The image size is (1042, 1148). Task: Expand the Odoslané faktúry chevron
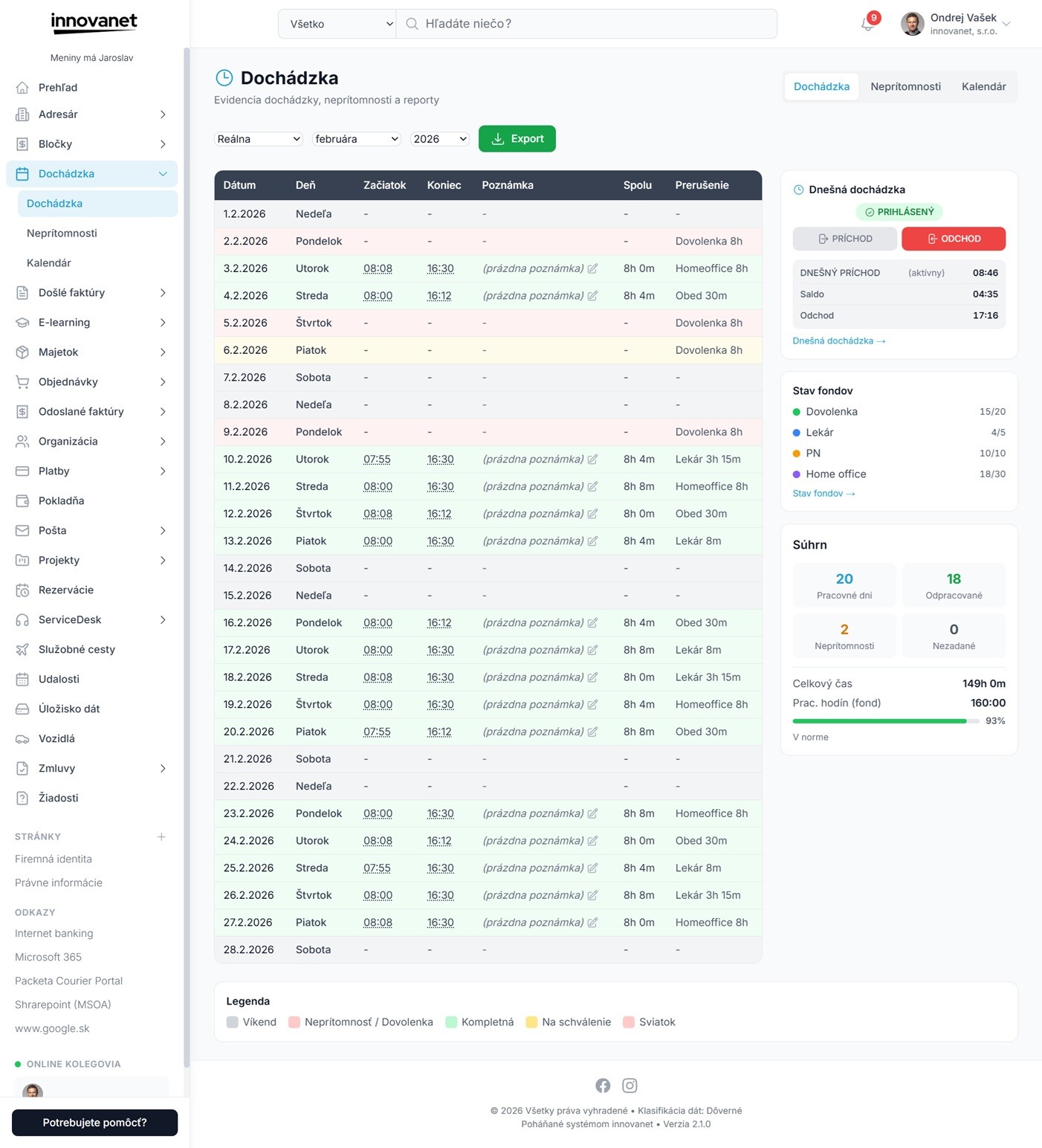point(163,412)
